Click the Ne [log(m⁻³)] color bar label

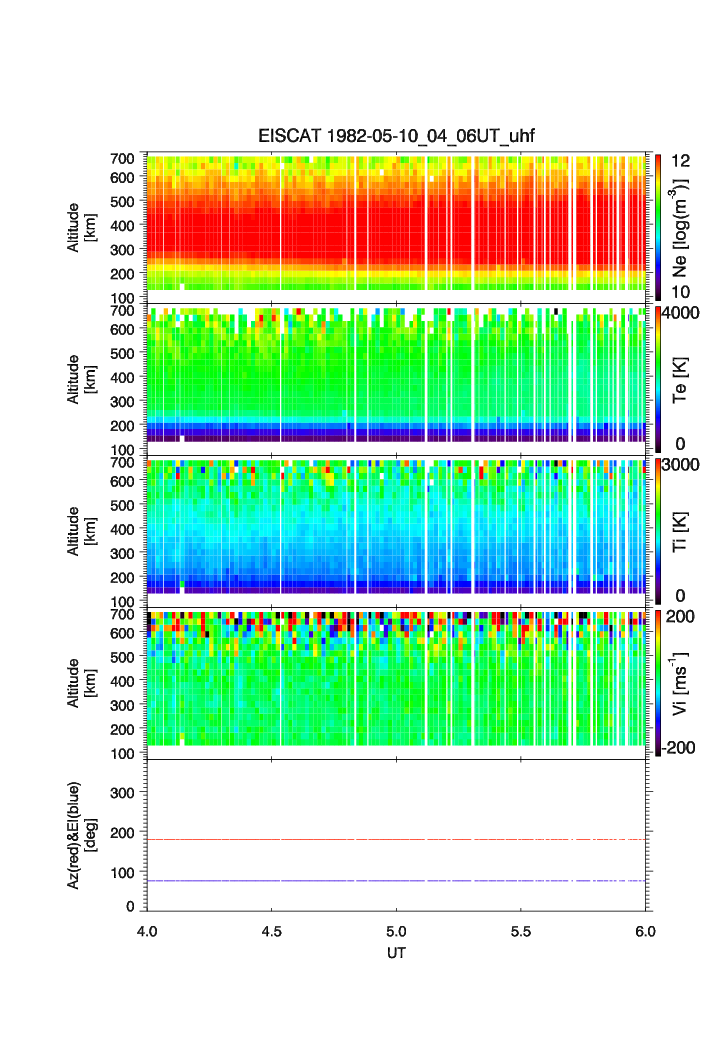(679, 228)
